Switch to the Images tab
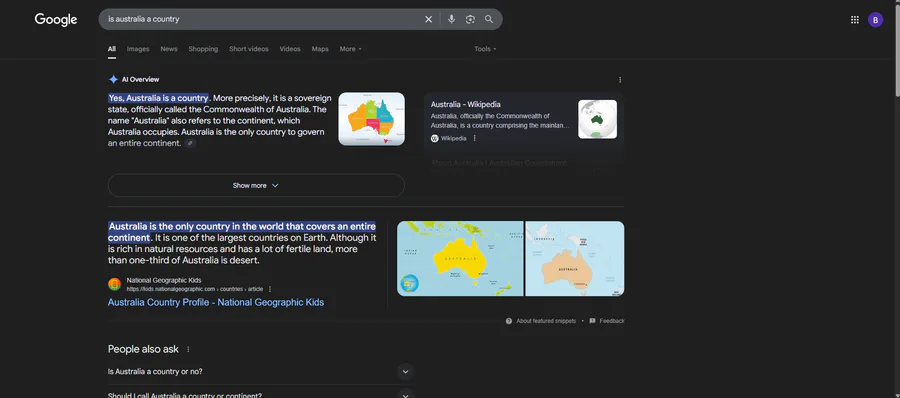 pos(138,49)
